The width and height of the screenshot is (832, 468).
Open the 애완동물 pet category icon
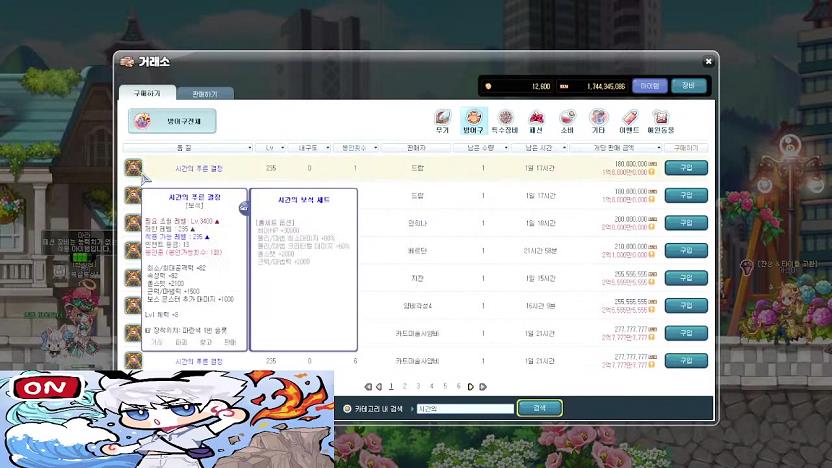[x=660, y=120]
